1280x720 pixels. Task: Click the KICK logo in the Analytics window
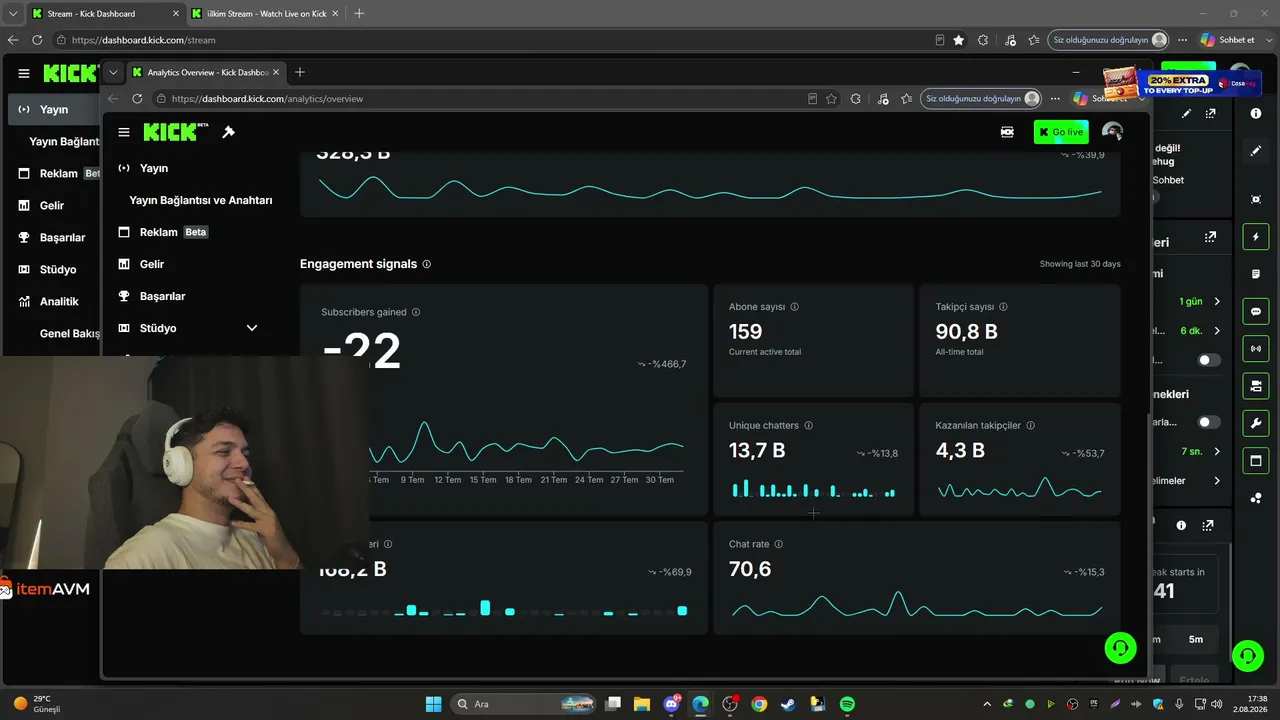click(x=175, y=132)
